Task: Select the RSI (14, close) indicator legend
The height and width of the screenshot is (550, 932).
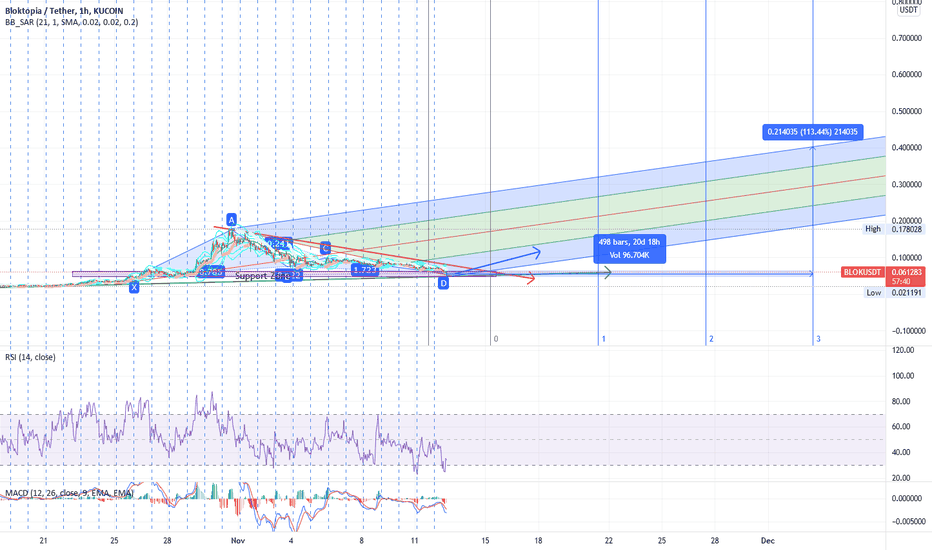Action: [30, 357]
